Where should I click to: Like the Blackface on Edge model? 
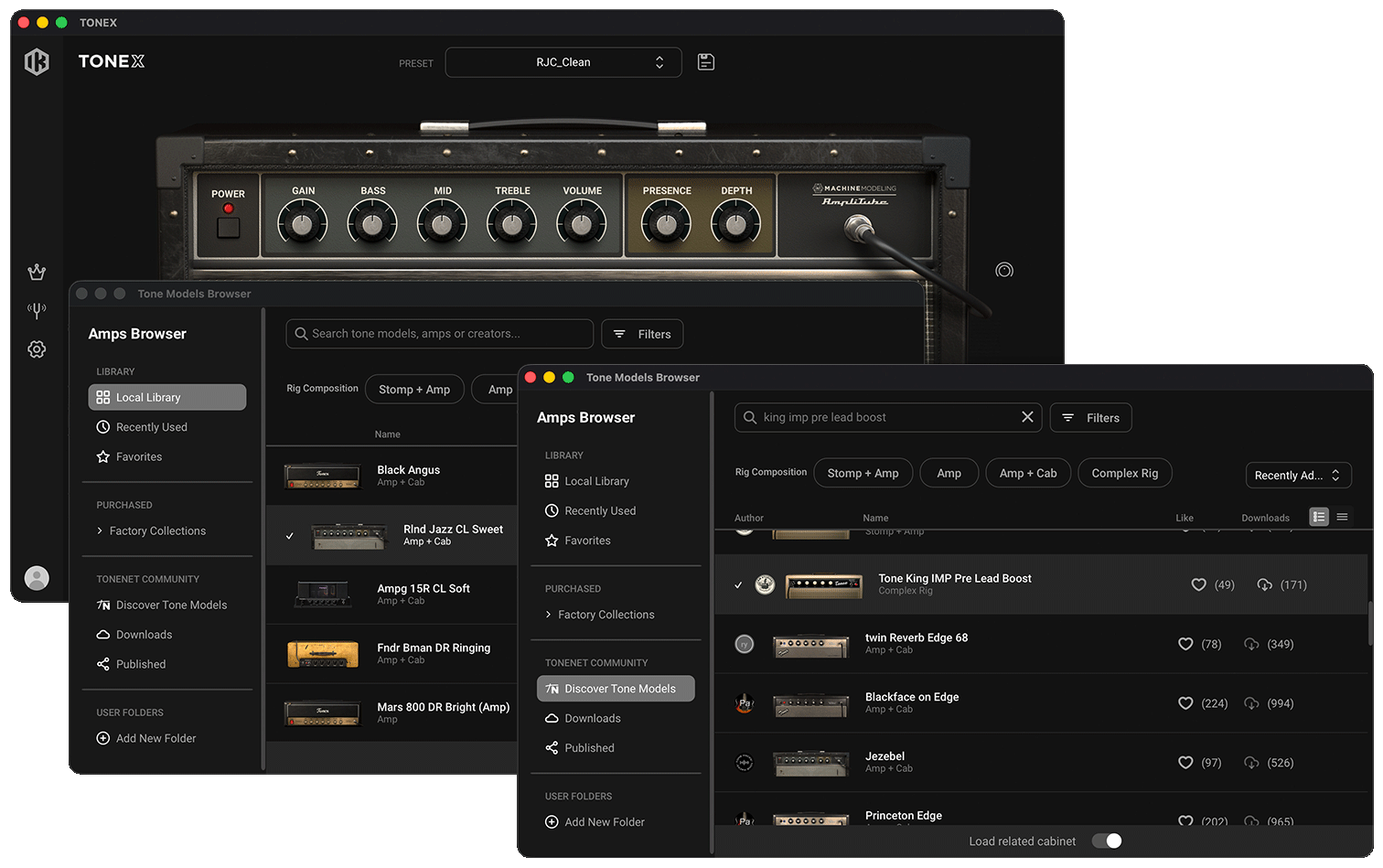pyautogui.click(x=1185, y=703)
